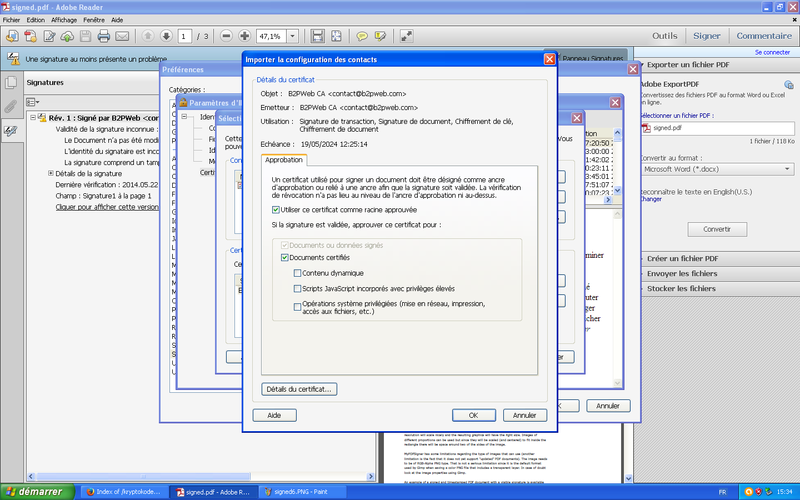The height and width of the screenshot is (500, 800).
Task: Open the Page Thumbnails side panel icon
Action: [x=11, y=83]
